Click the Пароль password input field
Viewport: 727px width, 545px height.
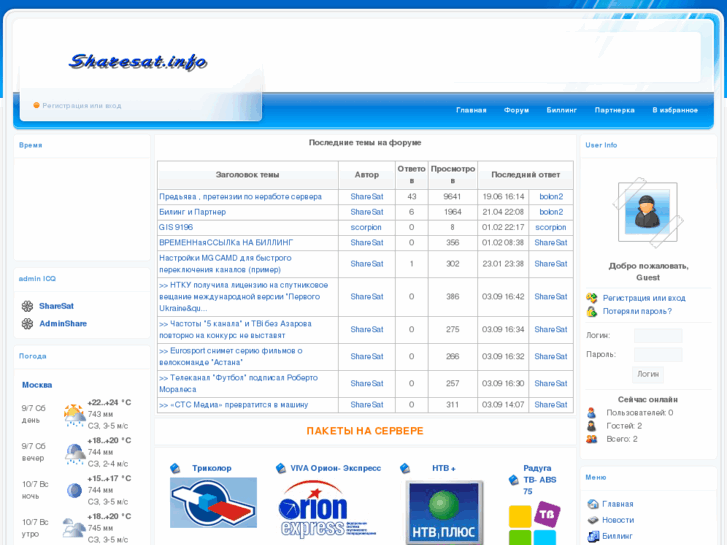tap(658, 354)
